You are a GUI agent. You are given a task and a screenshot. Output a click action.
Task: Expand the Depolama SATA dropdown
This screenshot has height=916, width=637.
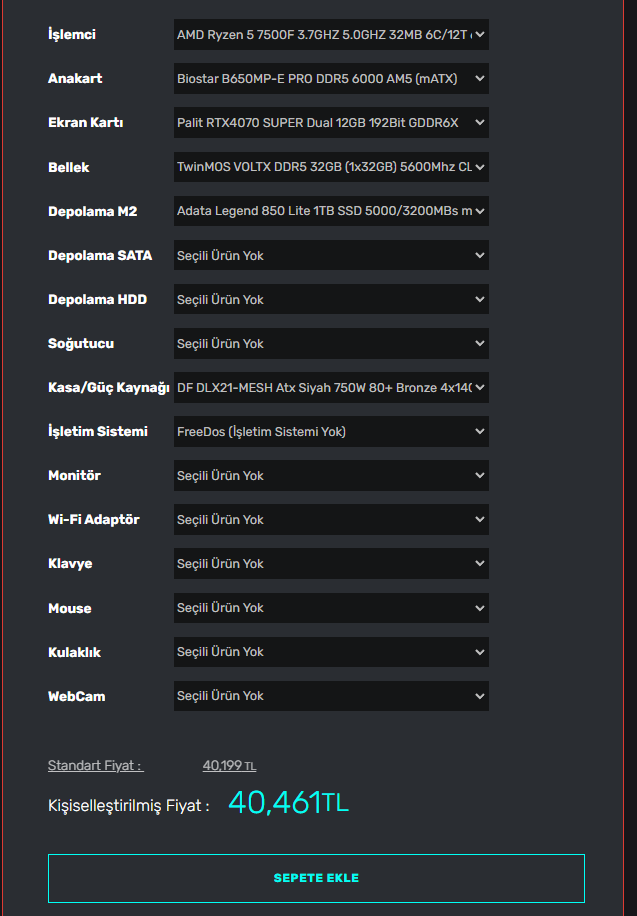[331, 255]
